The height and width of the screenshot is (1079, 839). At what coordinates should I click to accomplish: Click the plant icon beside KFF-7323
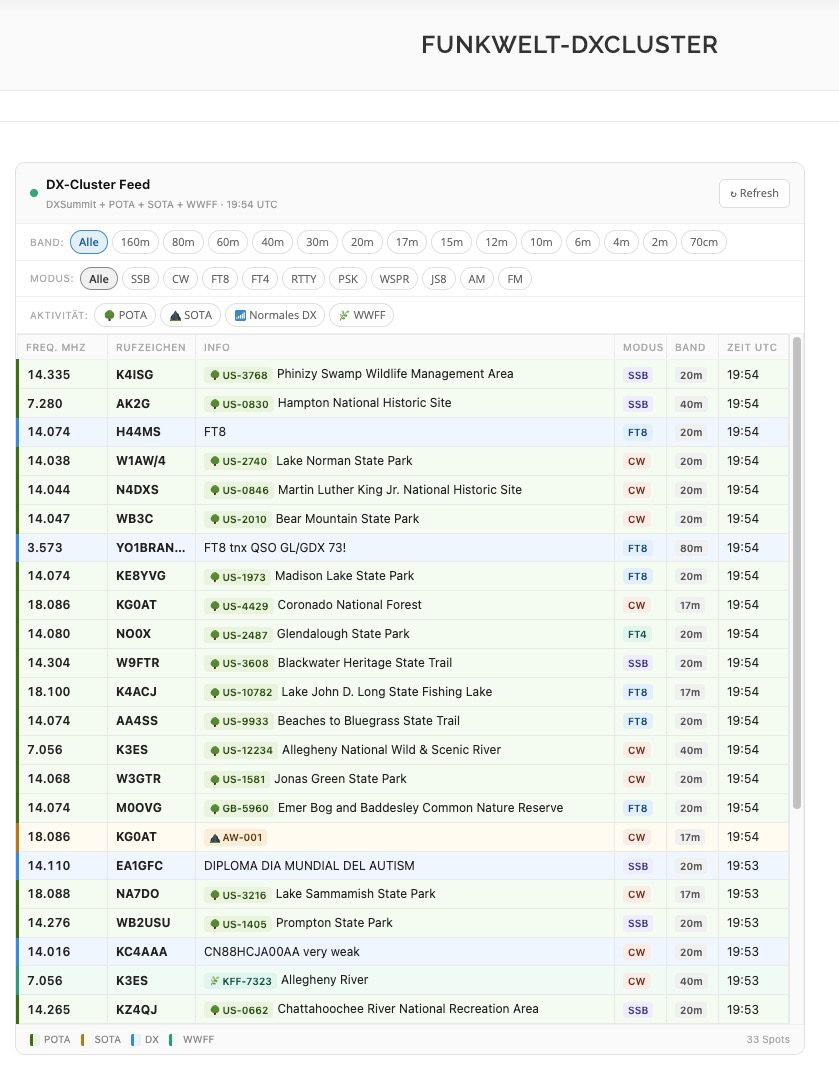(x=215, y=981)
